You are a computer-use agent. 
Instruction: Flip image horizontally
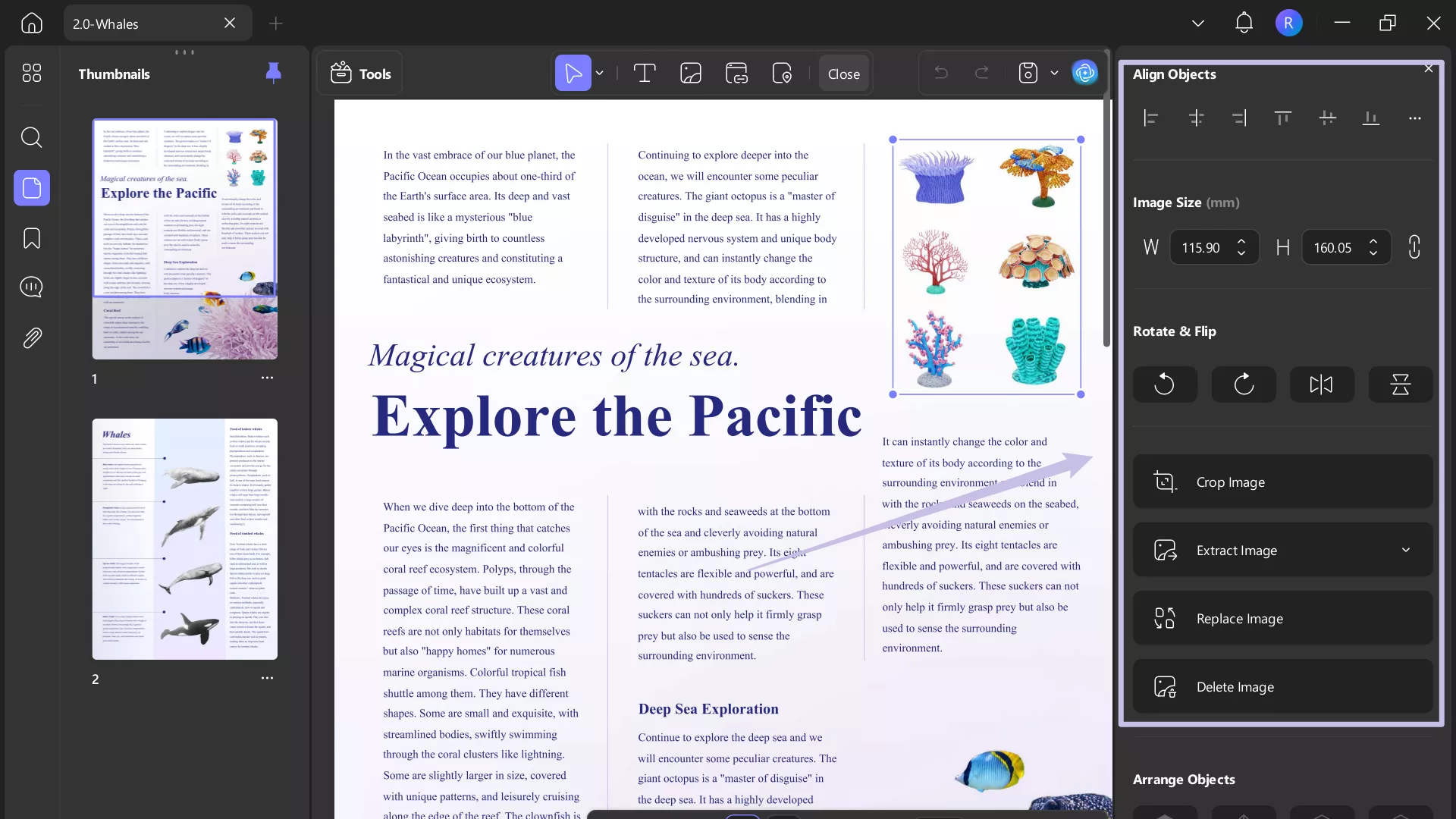(x=1321, y=384)
